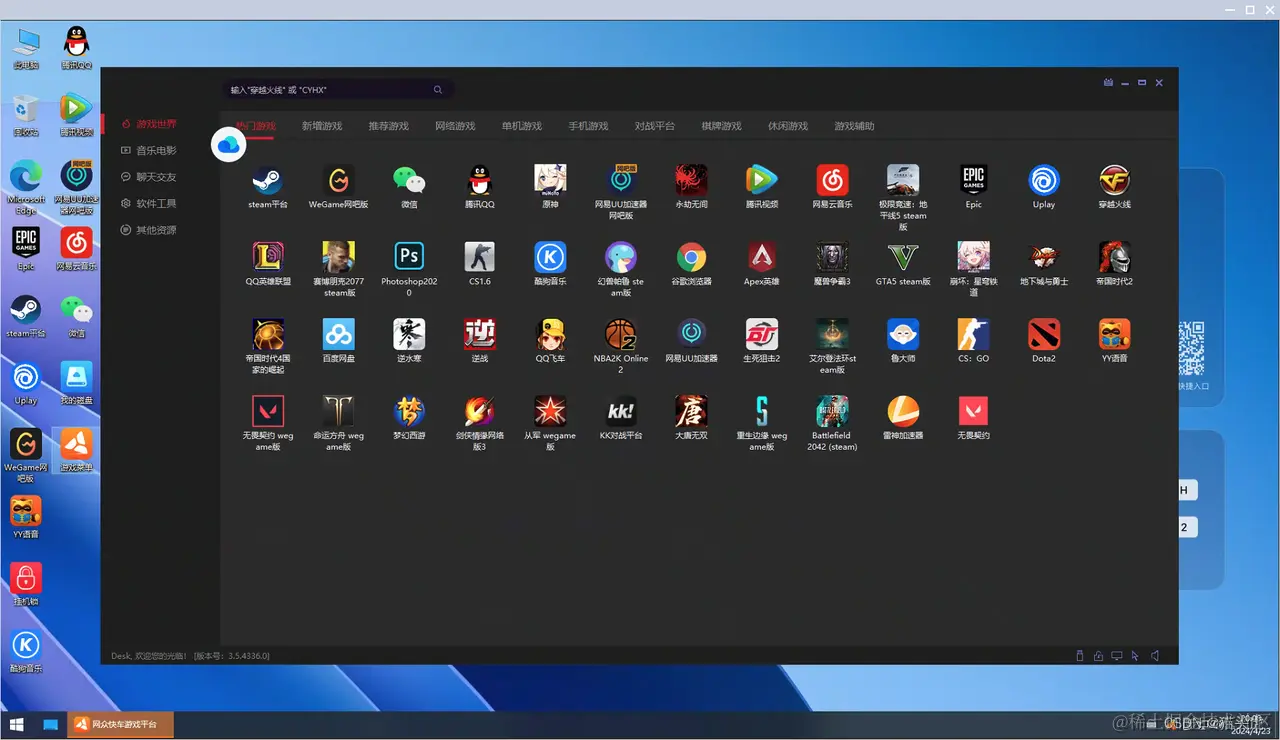Open 鲁大师 icon
This screenshot has width=1280, height=740.
click(x=903, y=334)
